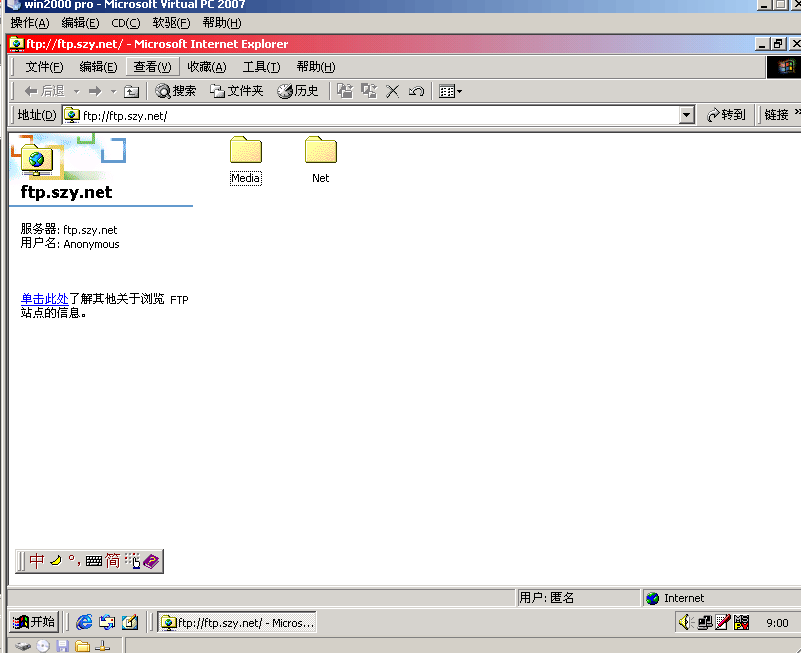Screen dimensions: 801x653
Task: Click the Go (转到) button
Action: (726, 115)
